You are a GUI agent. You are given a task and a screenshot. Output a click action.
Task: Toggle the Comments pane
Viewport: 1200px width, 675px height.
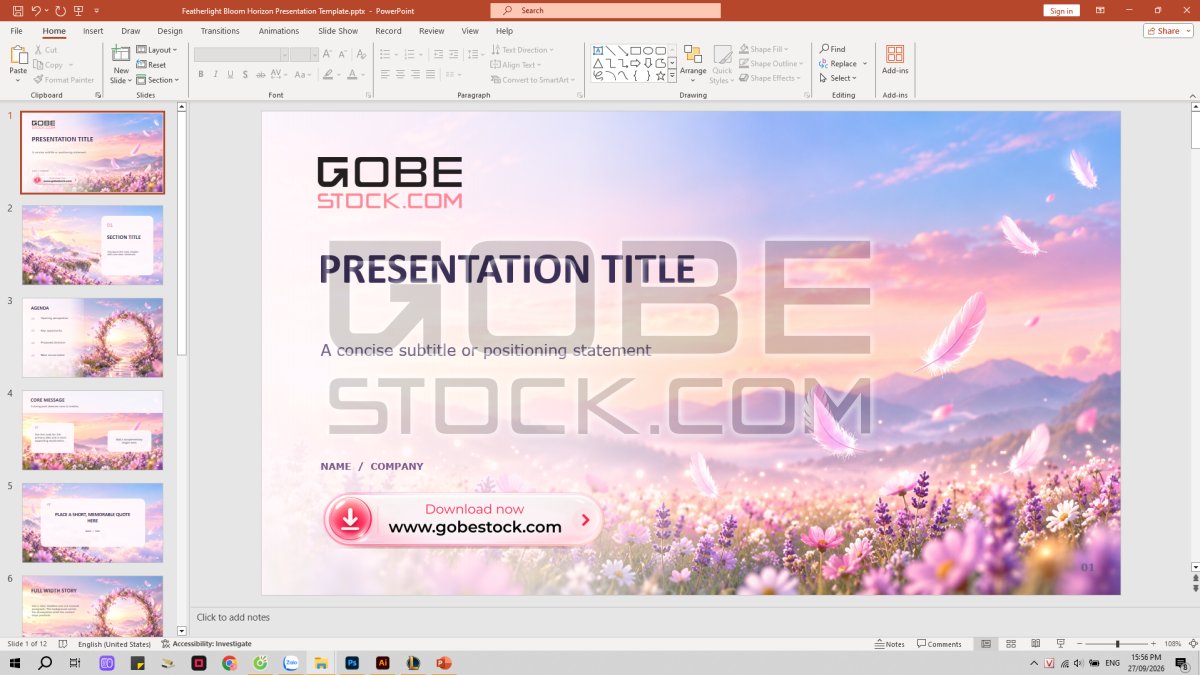[939, 644]
